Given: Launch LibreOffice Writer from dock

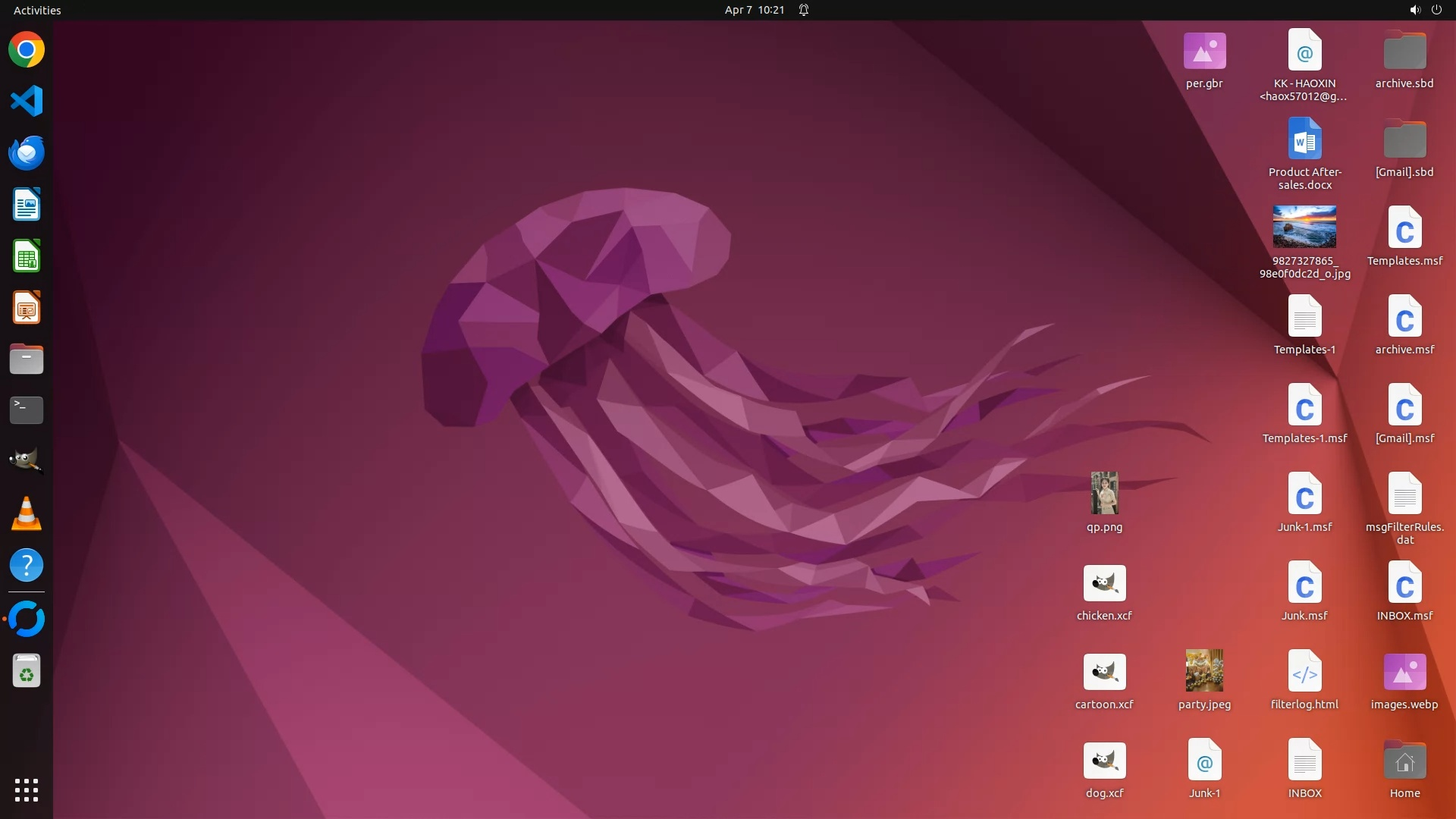Looking at the screenshot, I should [x=27, y=205].
